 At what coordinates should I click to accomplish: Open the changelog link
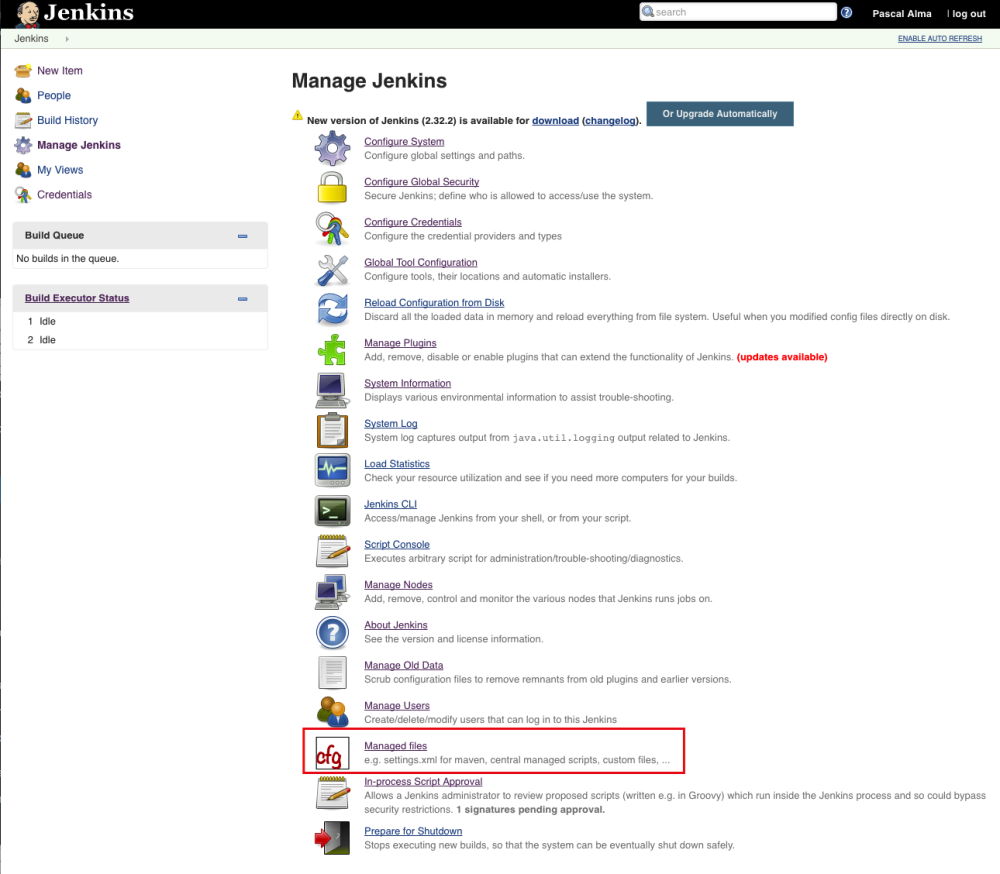click(x=610, y=121)
